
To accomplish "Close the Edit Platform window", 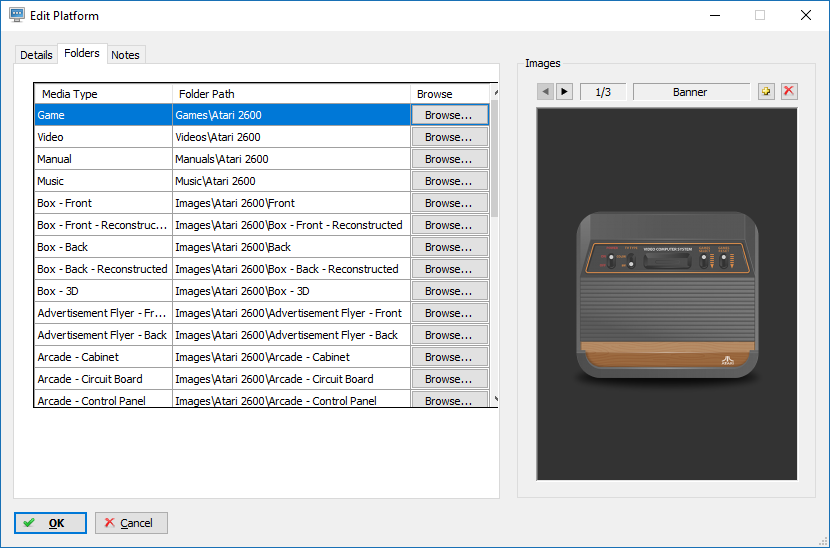I will (x=806, y=15).
